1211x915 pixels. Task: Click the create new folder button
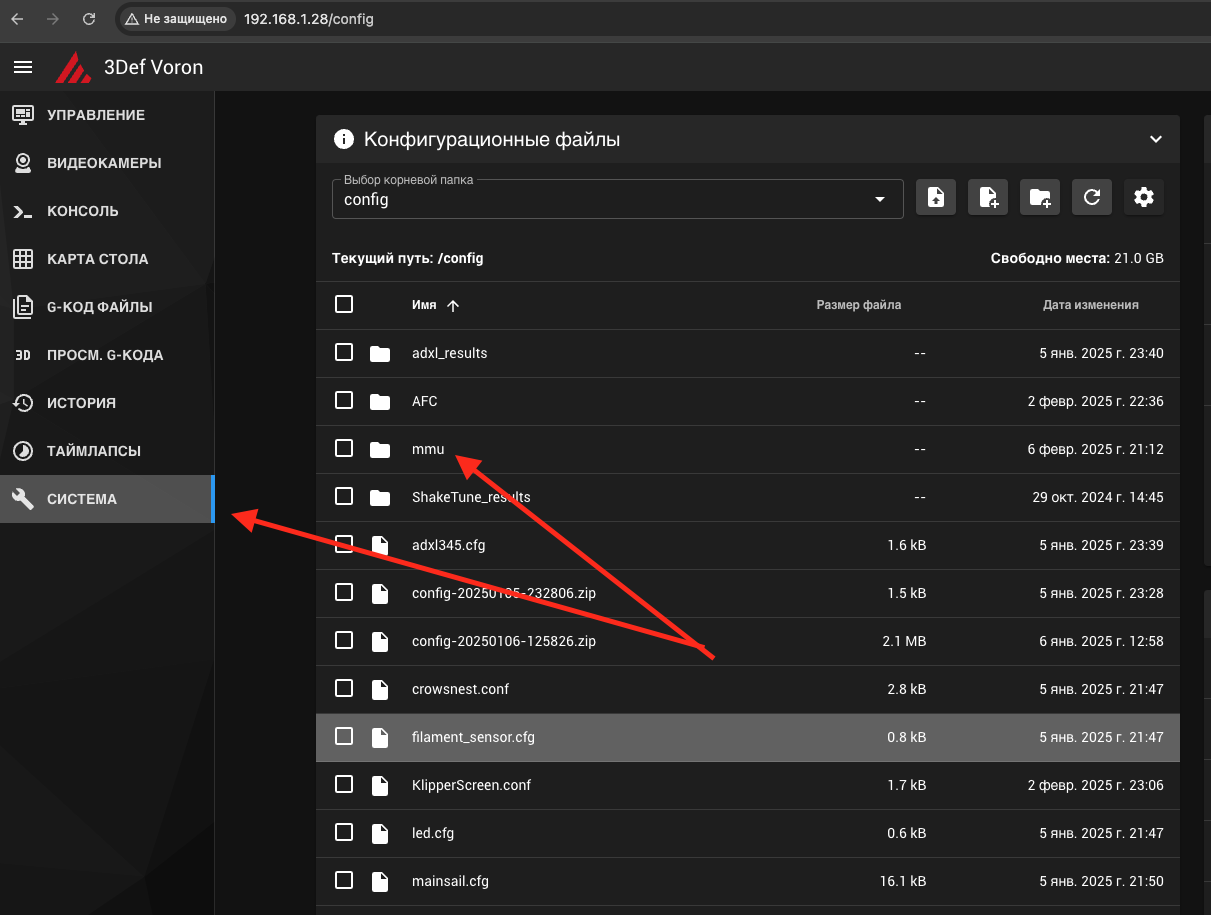point(1040,198)
